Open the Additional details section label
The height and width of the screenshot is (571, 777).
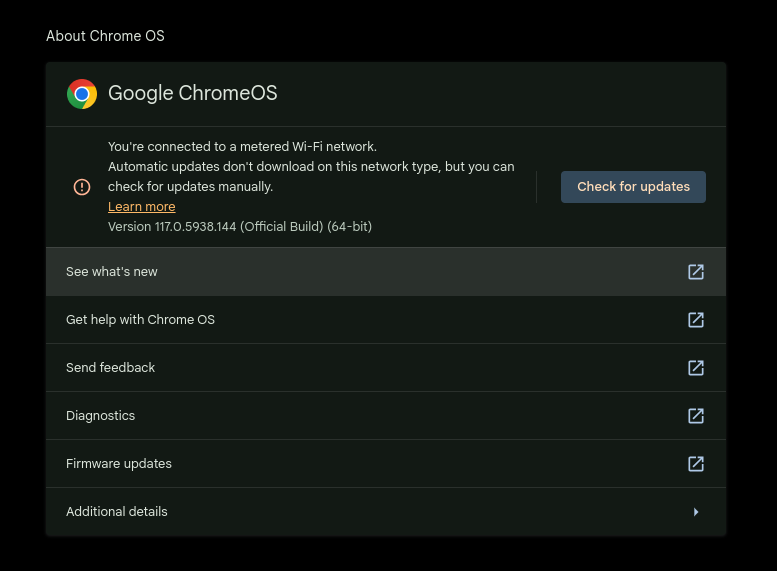click(x=117, y=512)
